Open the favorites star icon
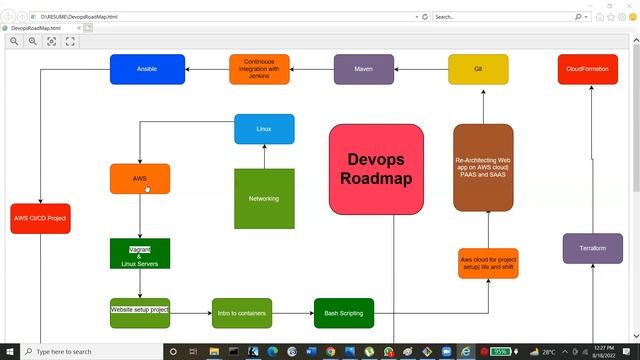 pos(611,17)
